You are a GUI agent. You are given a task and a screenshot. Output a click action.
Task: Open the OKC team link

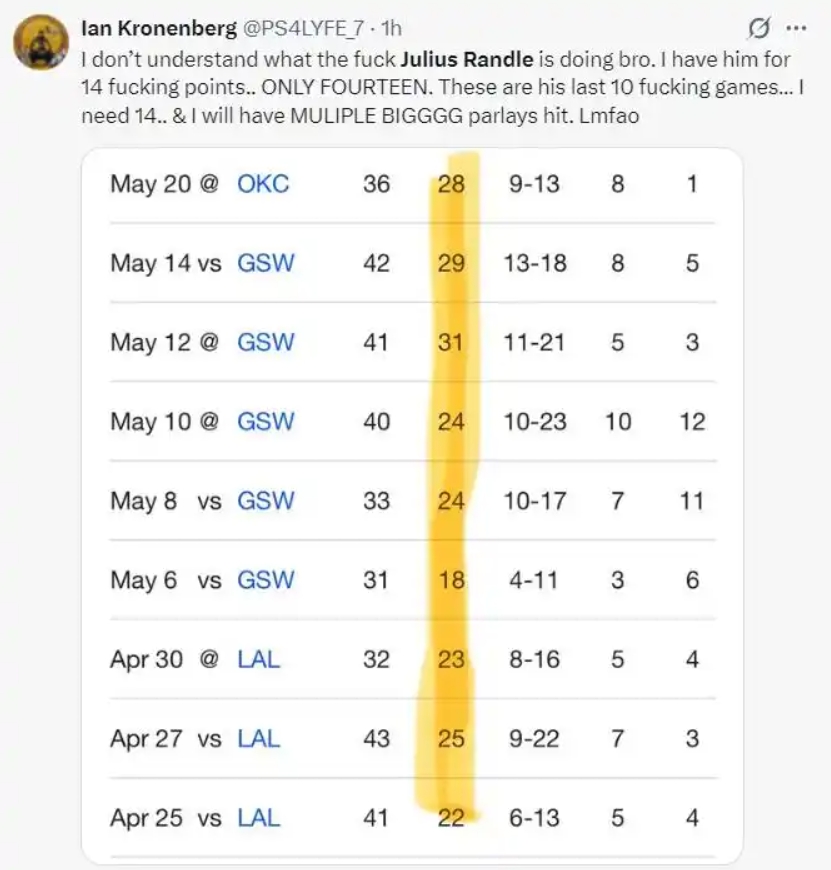[263, 184]
